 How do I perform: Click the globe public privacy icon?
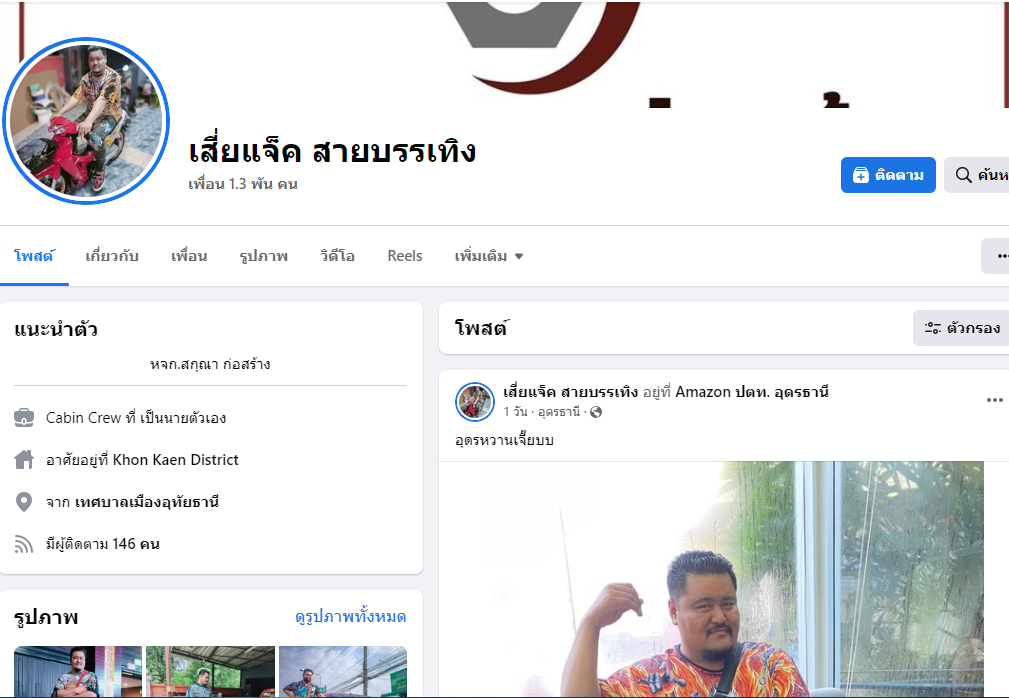pyautogui.click(x=596, y=412)
